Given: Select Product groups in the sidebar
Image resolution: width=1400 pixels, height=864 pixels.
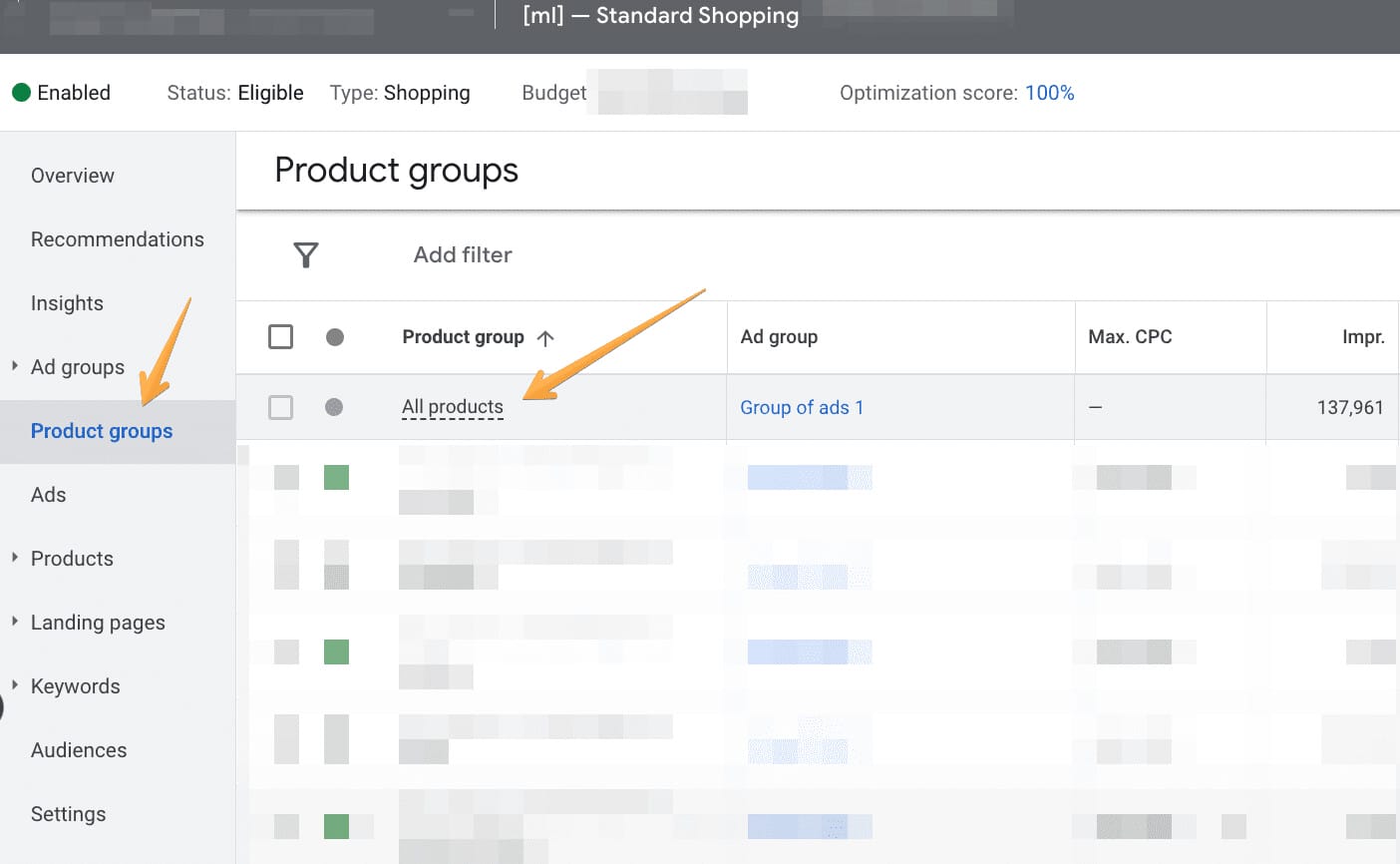Looking at the screenshot, I should 102,431.
